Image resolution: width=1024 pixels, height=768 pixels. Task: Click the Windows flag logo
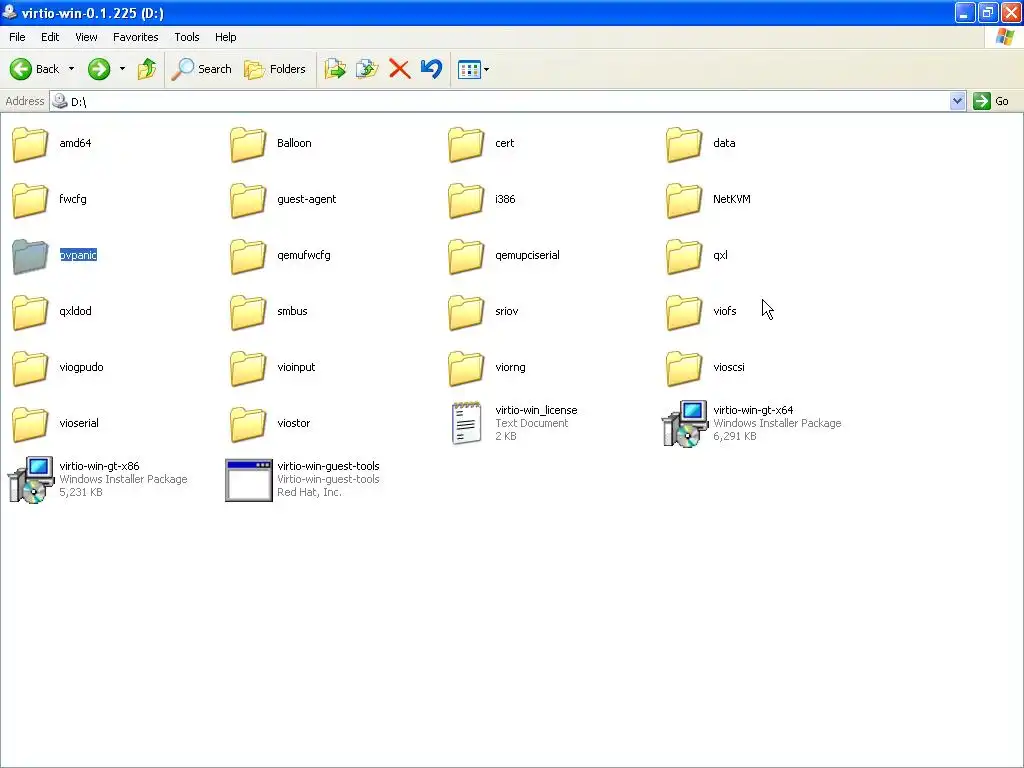[x=1004, y=37]
